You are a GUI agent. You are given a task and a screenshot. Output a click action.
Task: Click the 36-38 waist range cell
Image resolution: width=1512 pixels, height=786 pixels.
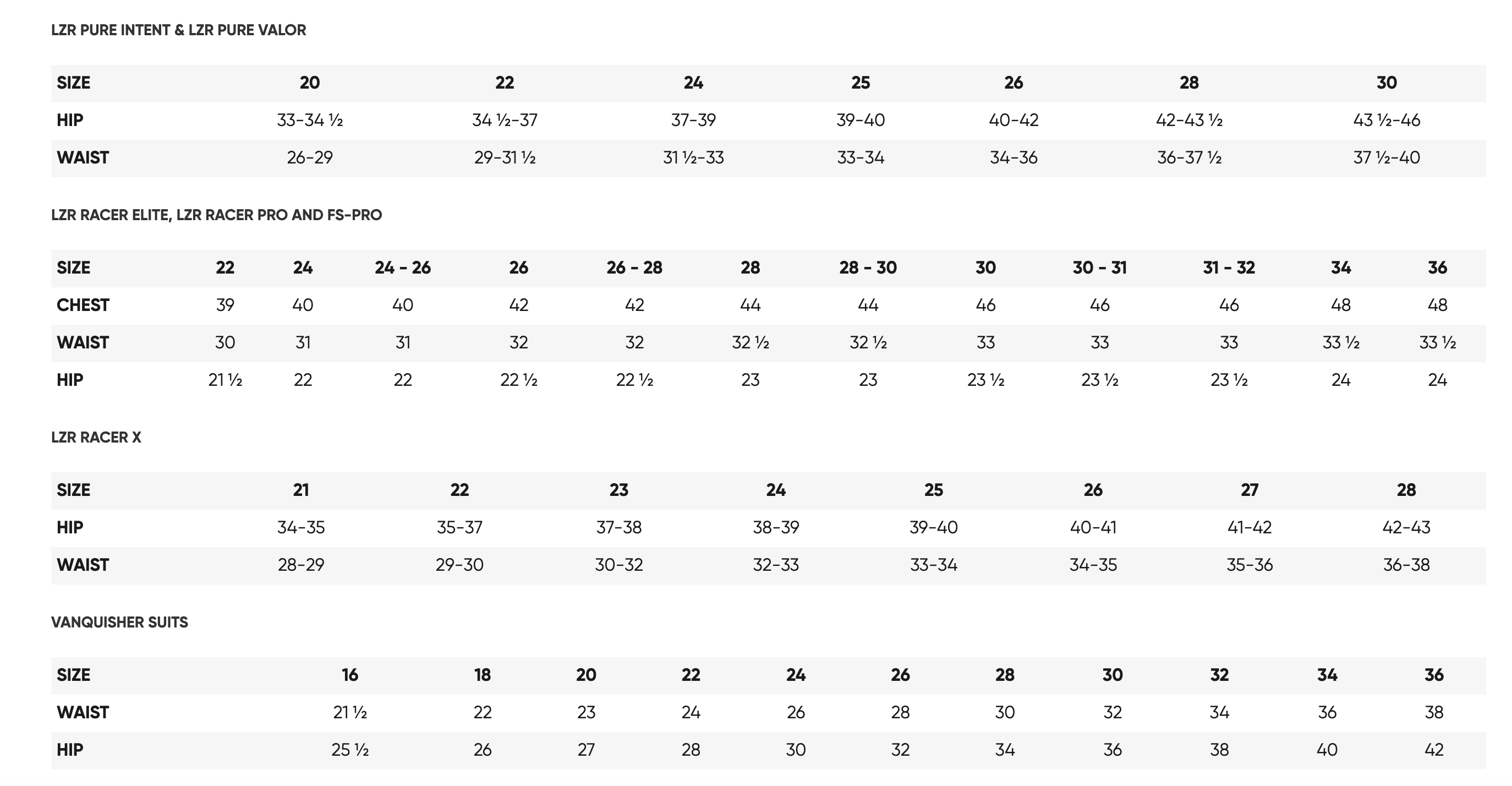pos(1406,565)
